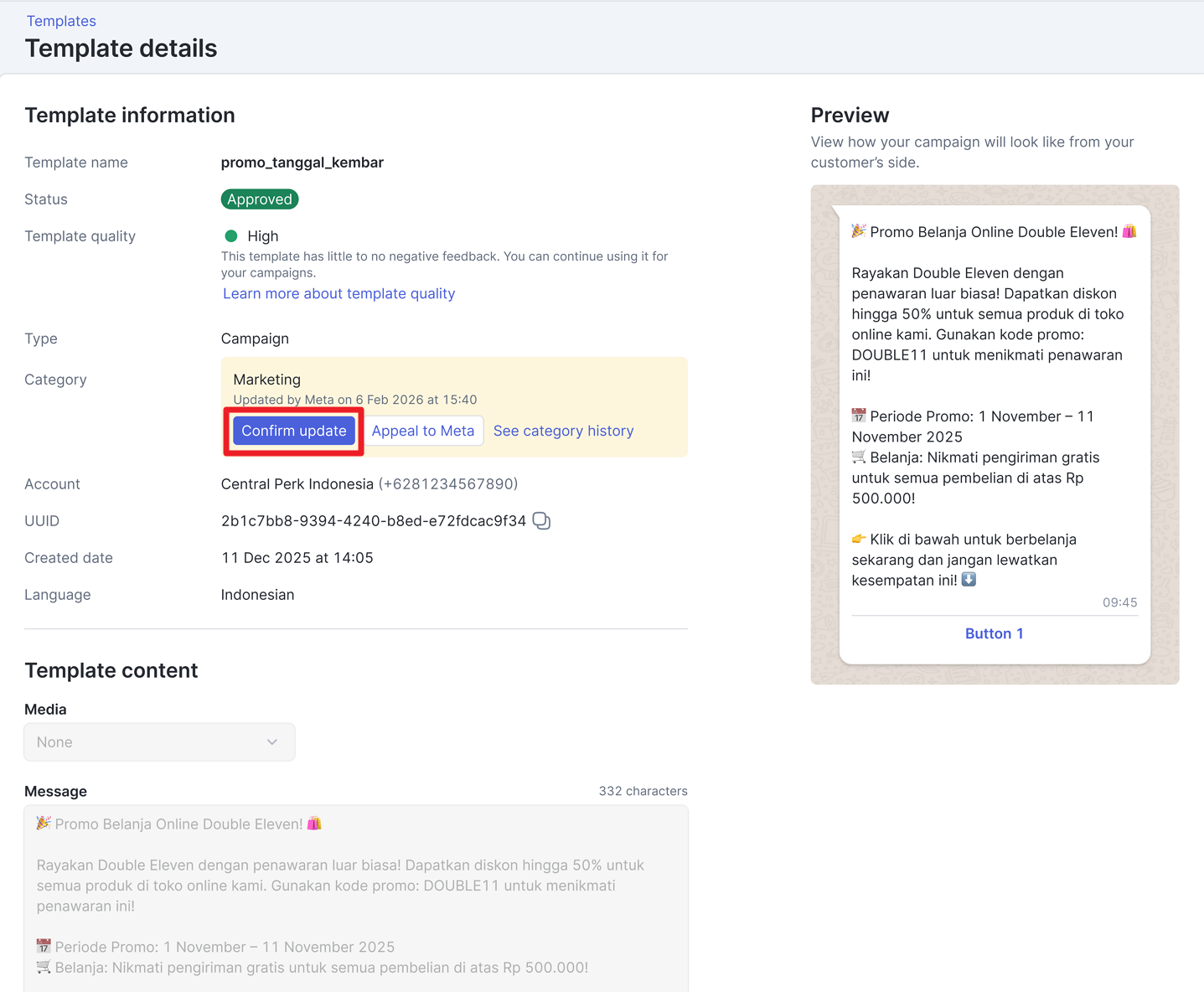Screen dimensions: 1204x992
Task: Click the party popper emoji in preview
Action: click(859, 231)
